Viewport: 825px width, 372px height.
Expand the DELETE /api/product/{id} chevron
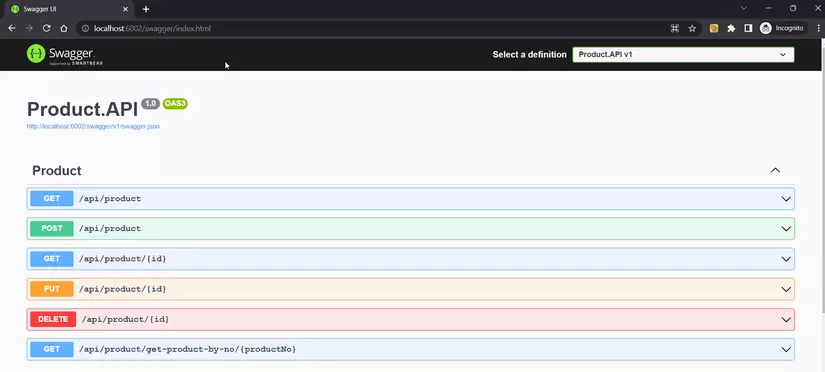[x=786, y=319]
